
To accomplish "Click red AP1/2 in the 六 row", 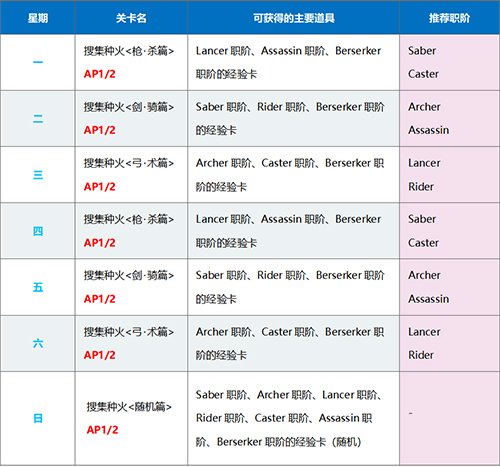I will pos(100,355).
